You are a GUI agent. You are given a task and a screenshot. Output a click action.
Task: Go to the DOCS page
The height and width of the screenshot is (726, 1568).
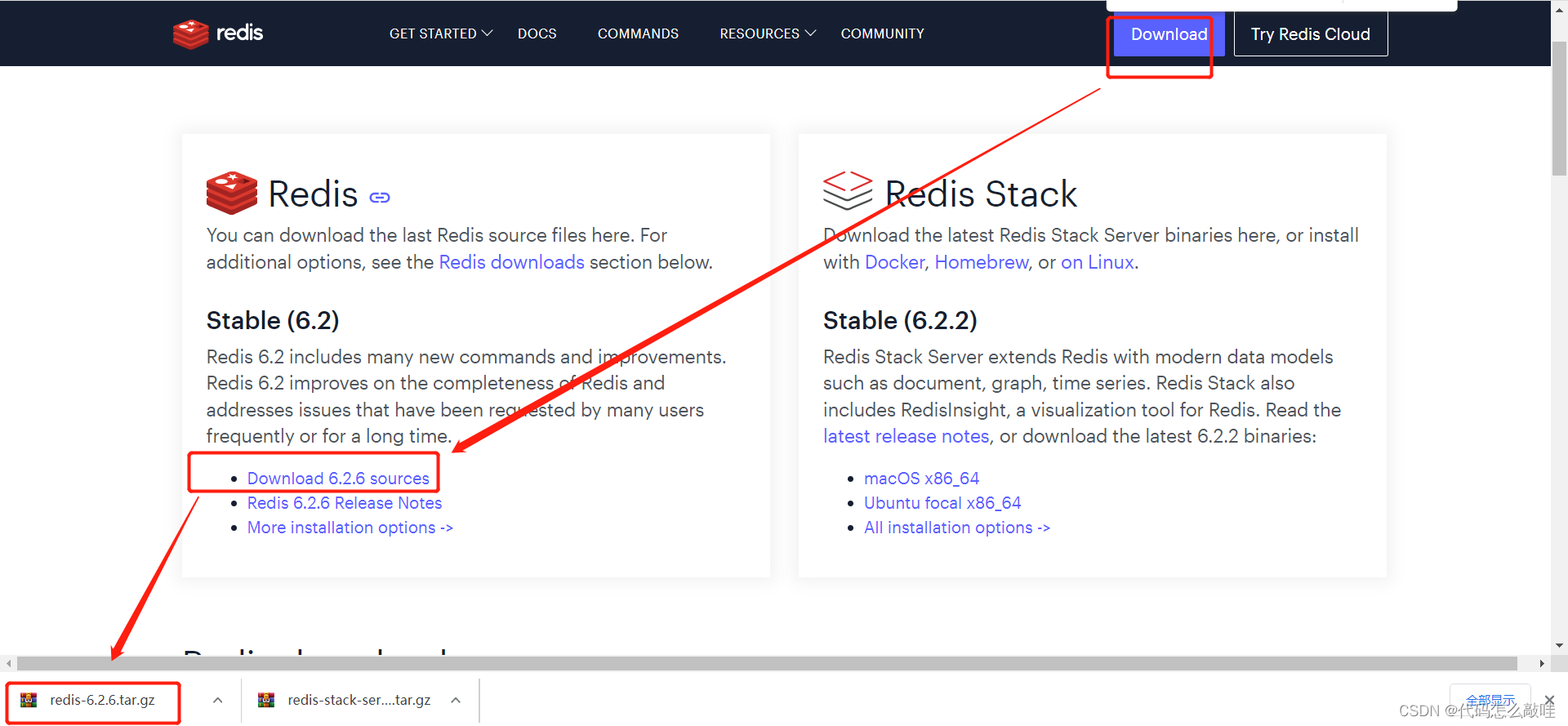[537, 33]
